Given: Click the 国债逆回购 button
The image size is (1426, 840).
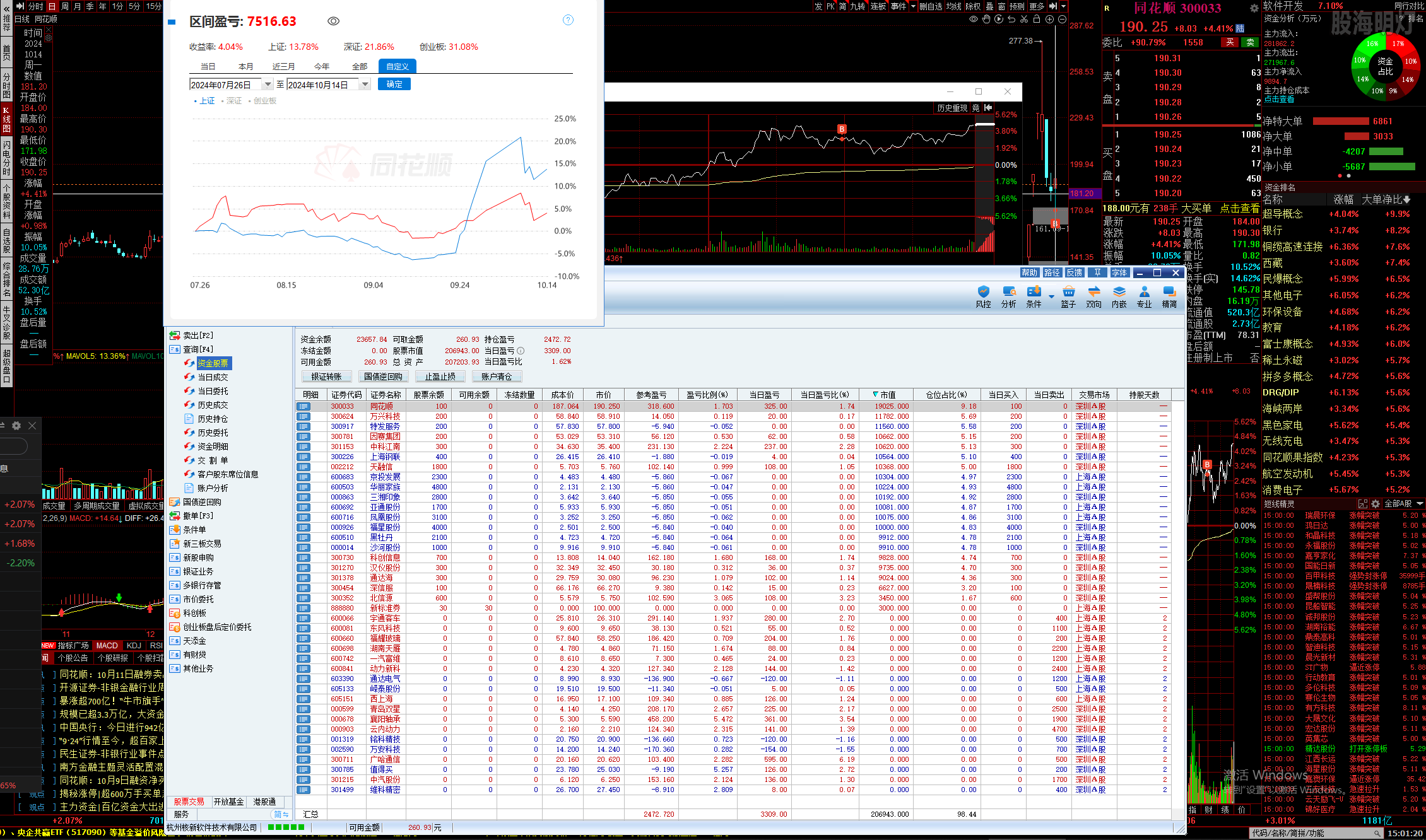Looking at the screenshot, I should coord(383,376).
